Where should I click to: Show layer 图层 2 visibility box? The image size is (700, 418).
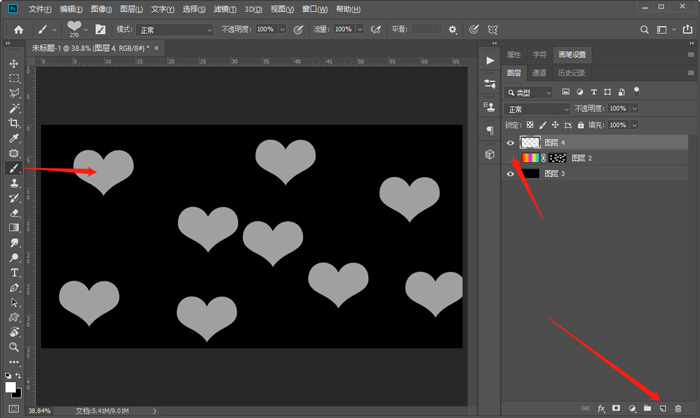click(x=511, y=158)
